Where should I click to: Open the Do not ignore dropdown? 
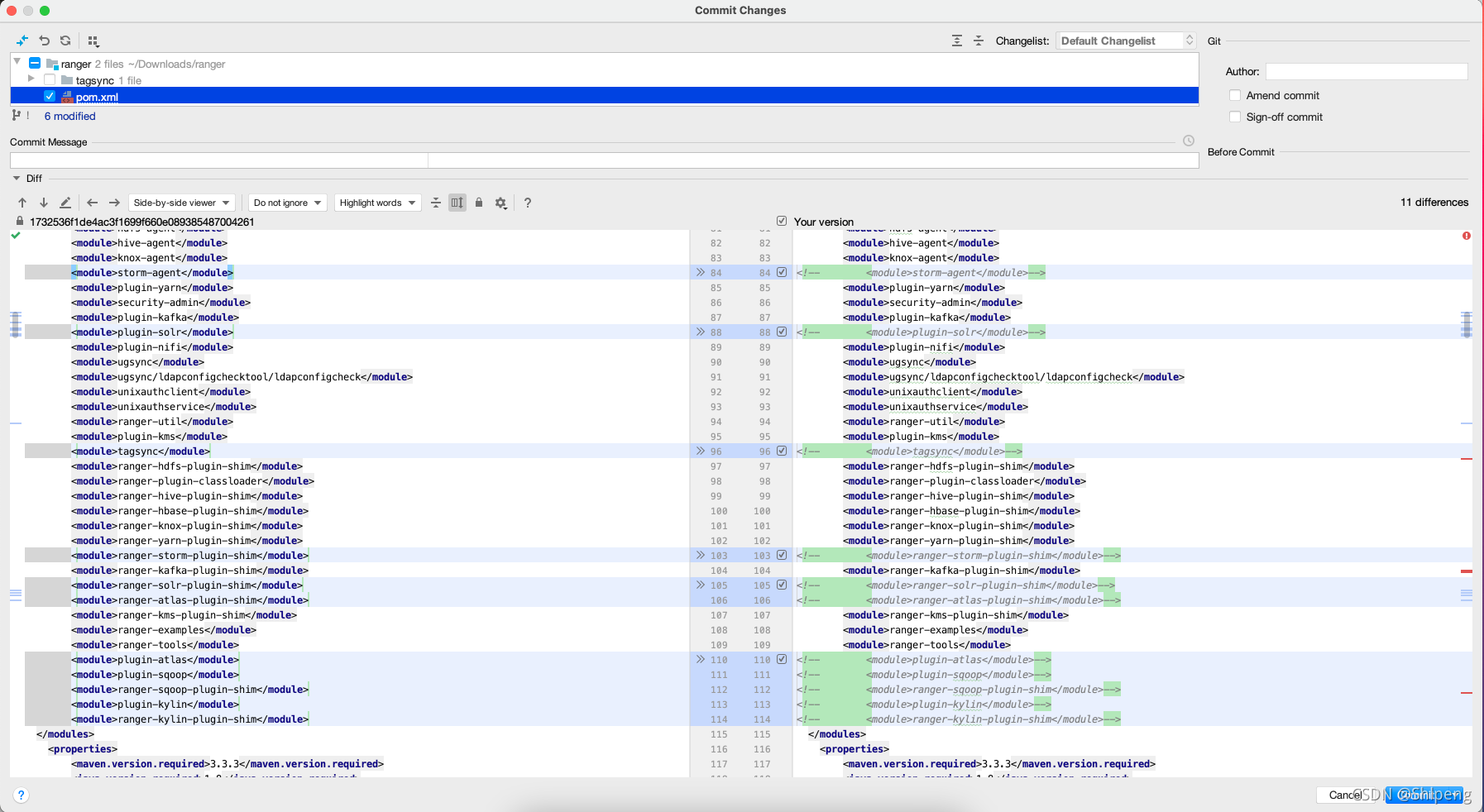[288, 203]
